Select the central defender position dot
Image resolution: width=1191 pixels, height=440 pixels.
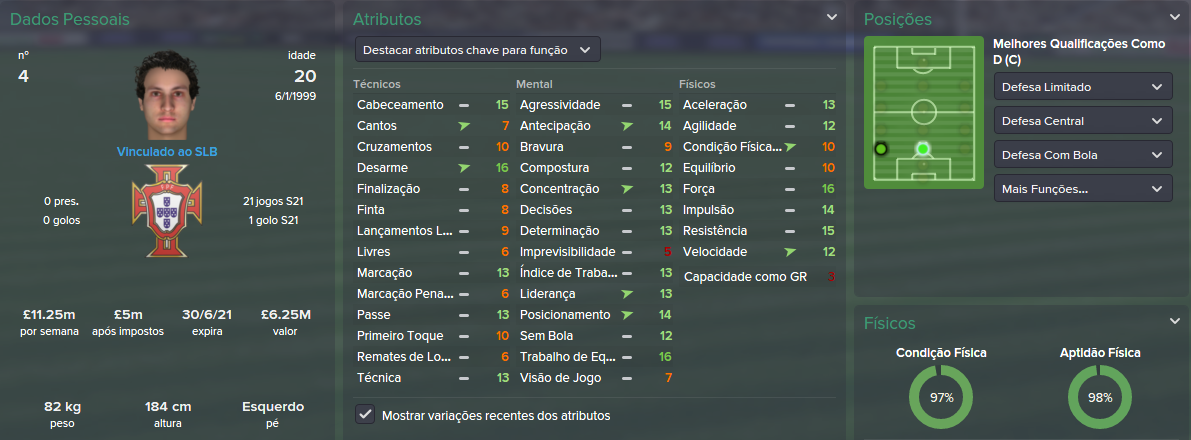pyautogui.click(x=923, y=149)
